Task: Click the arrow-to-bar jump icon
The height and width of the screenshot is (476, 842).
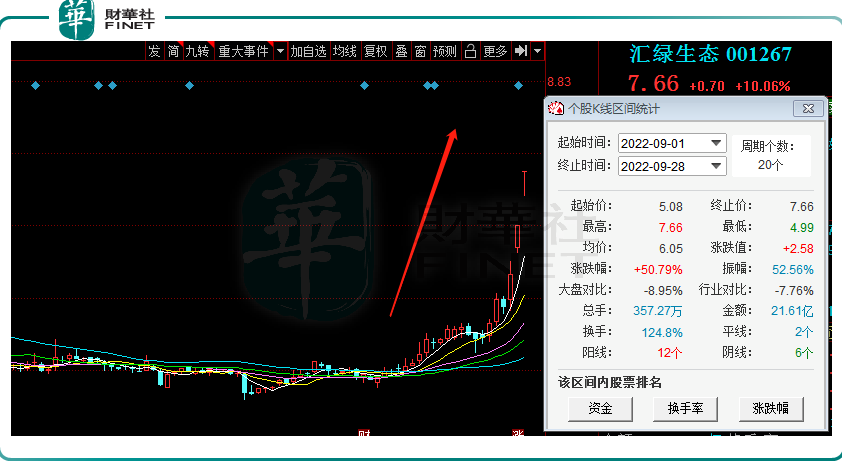Action: 521,51
